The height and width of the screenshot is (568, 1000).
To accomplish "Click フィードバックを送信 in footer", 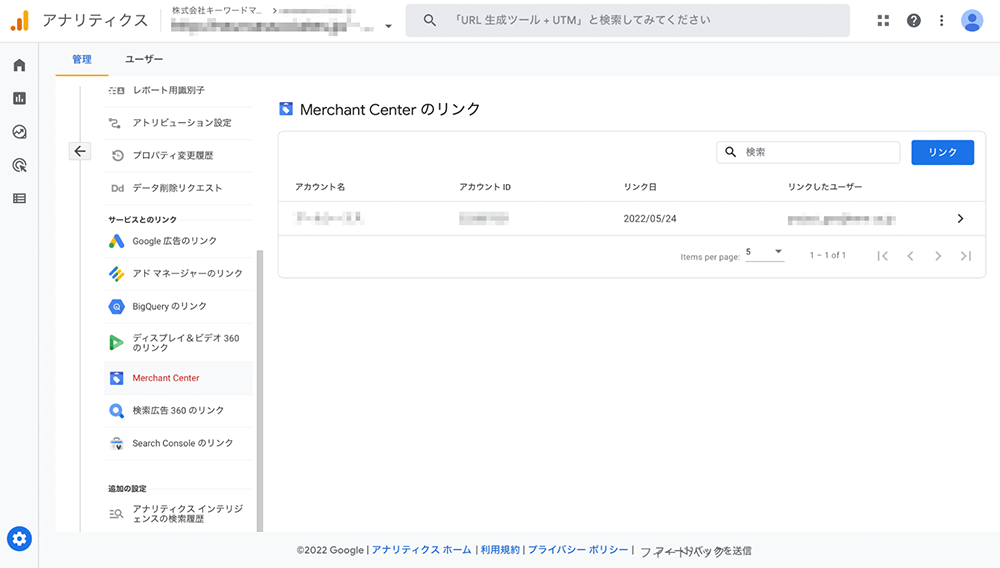I will click(x=696, y=551).
